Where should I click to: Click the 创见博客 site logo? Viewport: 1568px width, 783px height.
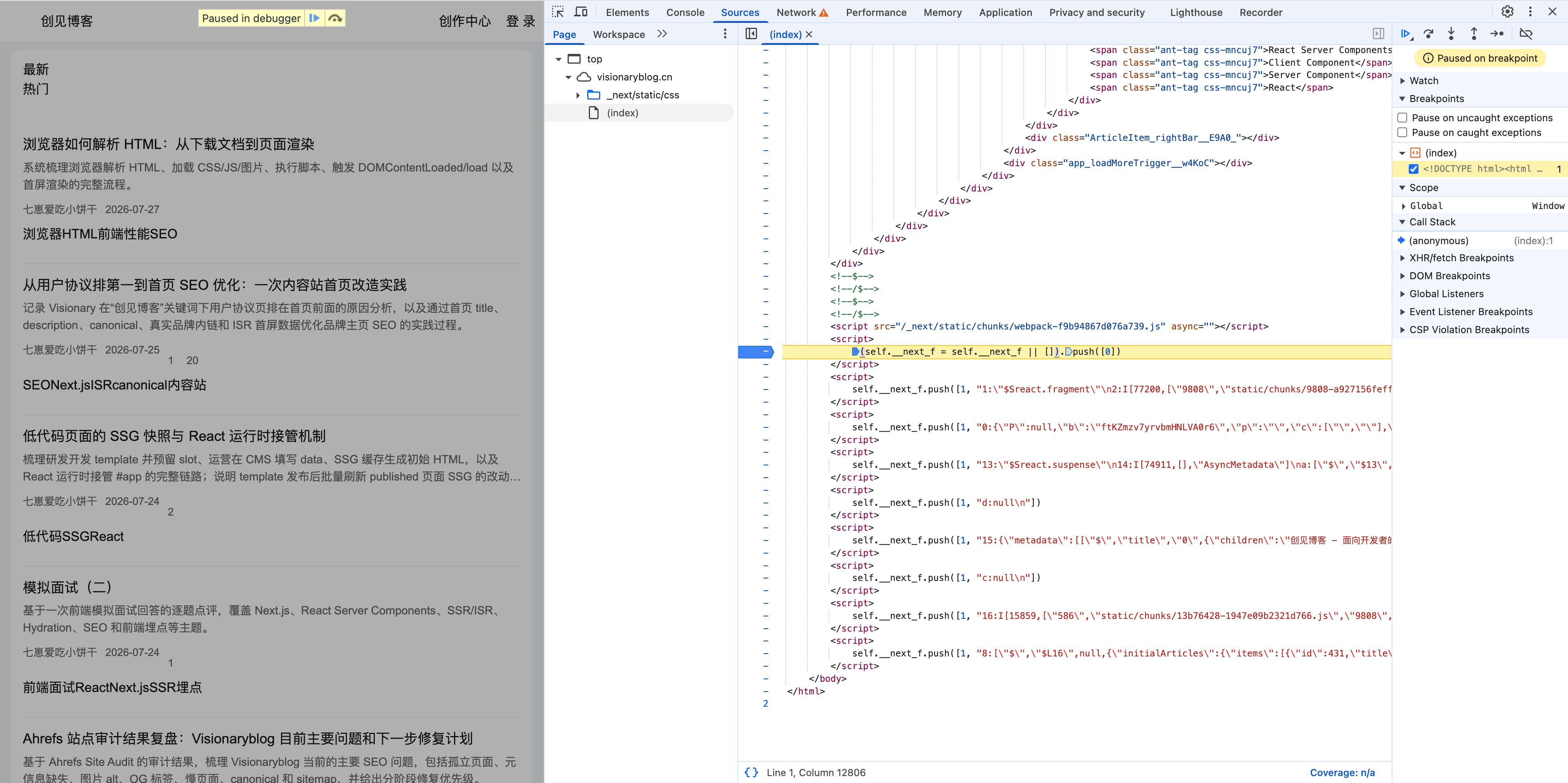67,21
